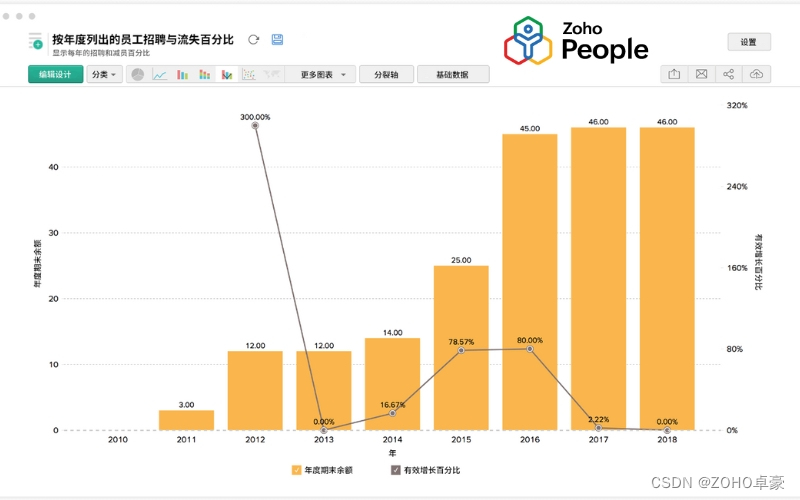Toggle the 年度期末余额 legend checkbox
The width and height of the screenshot is (800, 500).
[x=296, y=470]
